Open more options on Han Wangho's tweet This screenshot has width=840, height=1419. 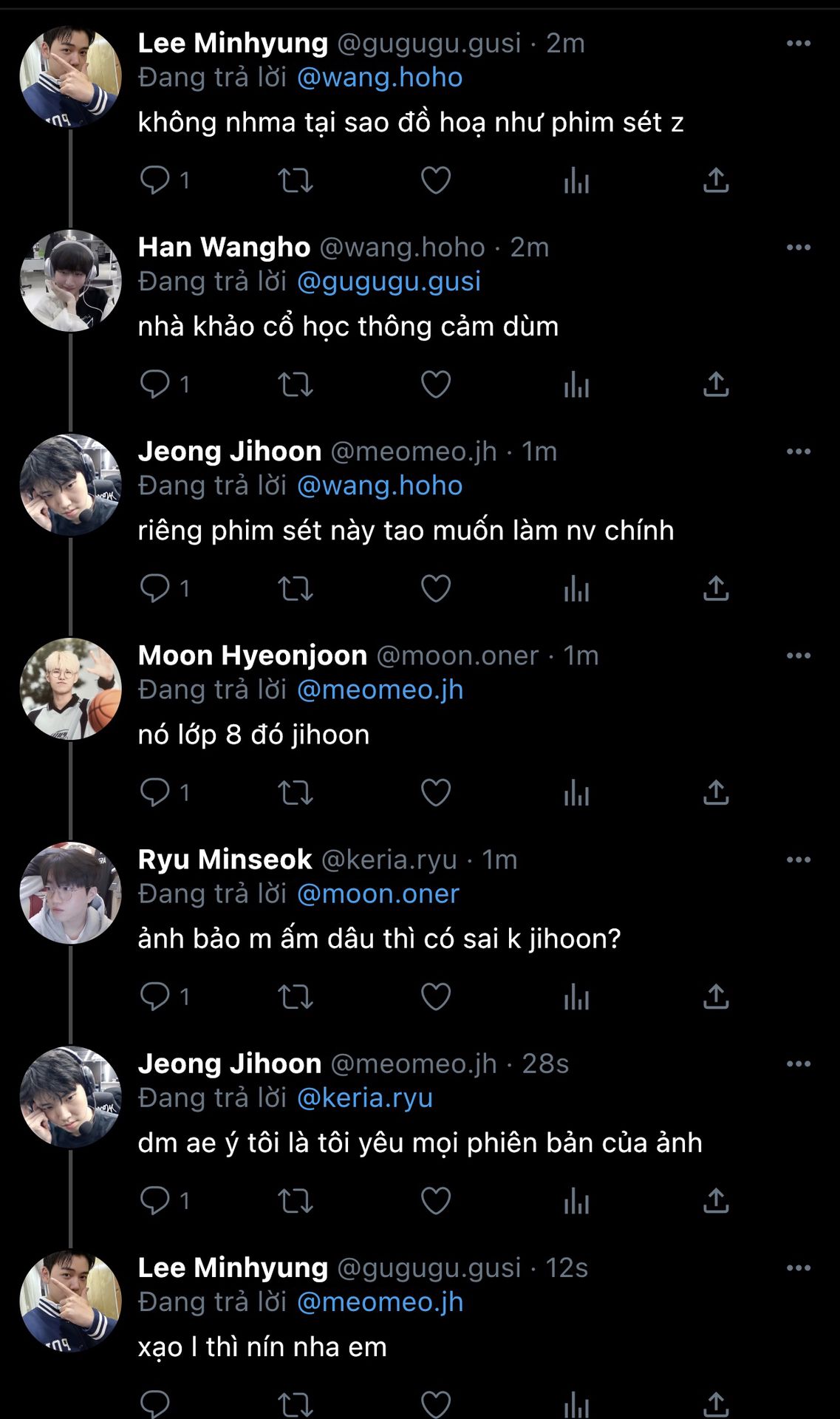798,248
